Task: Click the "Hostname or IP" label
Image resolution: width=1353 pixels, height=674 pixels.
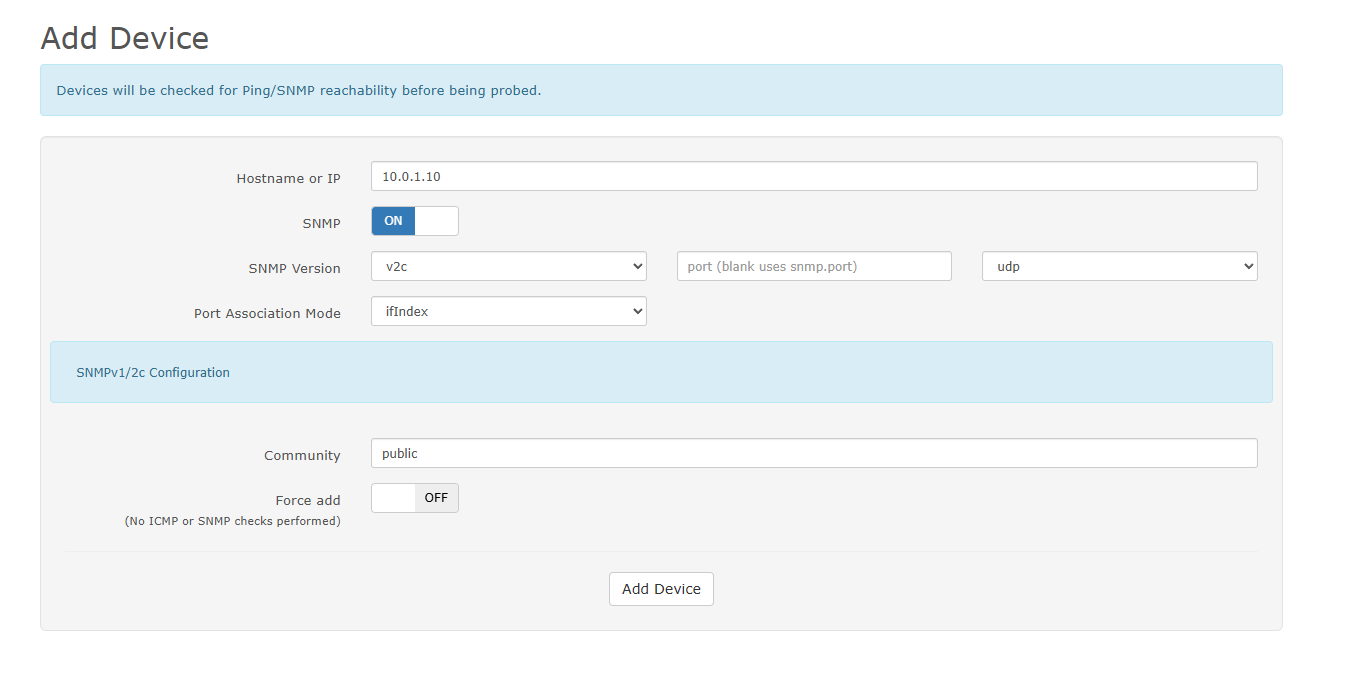Action: [x=288, y=178]
